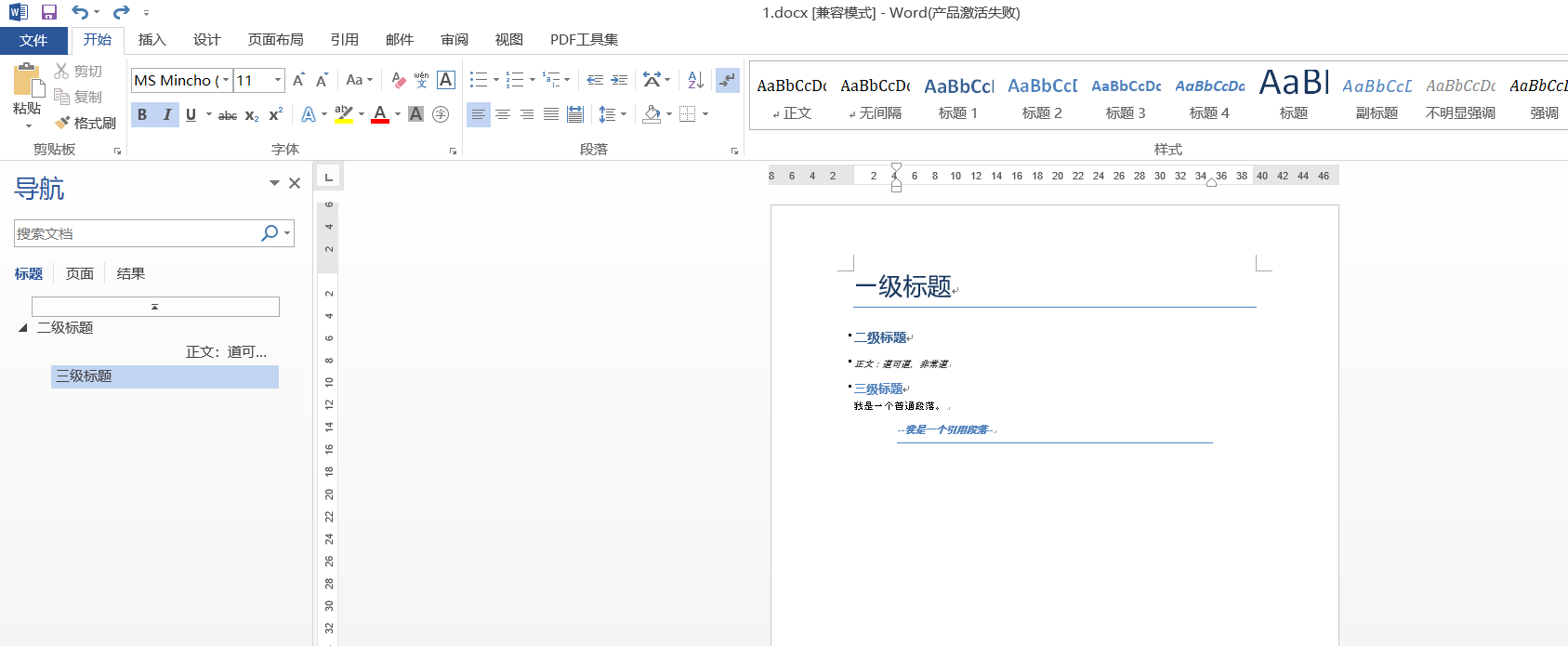Viewport: 1568px width, 646px height.
Task: Open the font name dropdown
Action: click(x=226, y=80)
